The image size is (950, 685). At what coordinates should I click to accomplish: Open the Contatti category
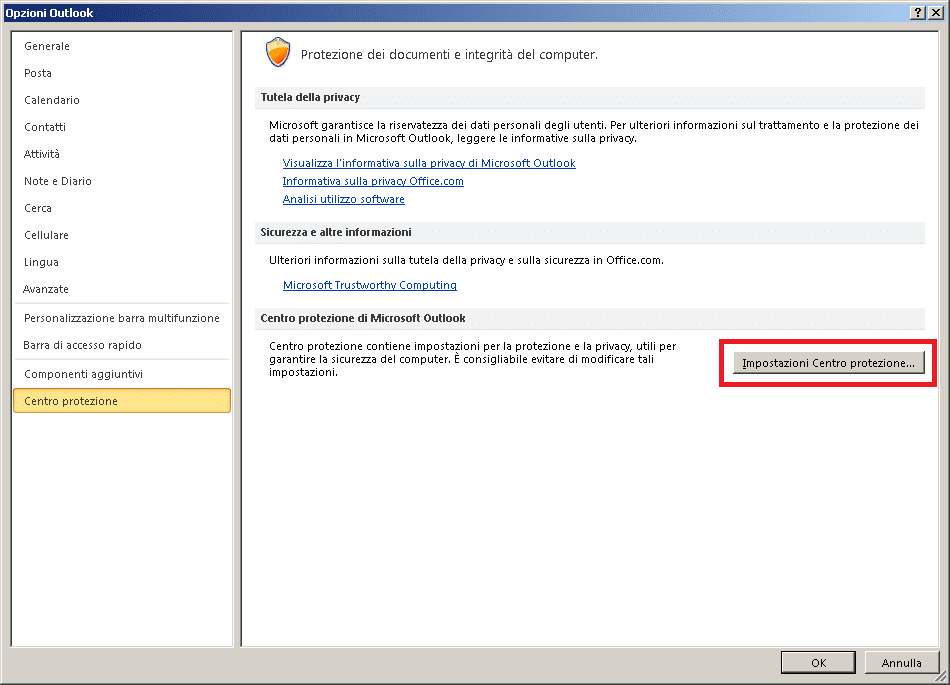click(121, 127)
